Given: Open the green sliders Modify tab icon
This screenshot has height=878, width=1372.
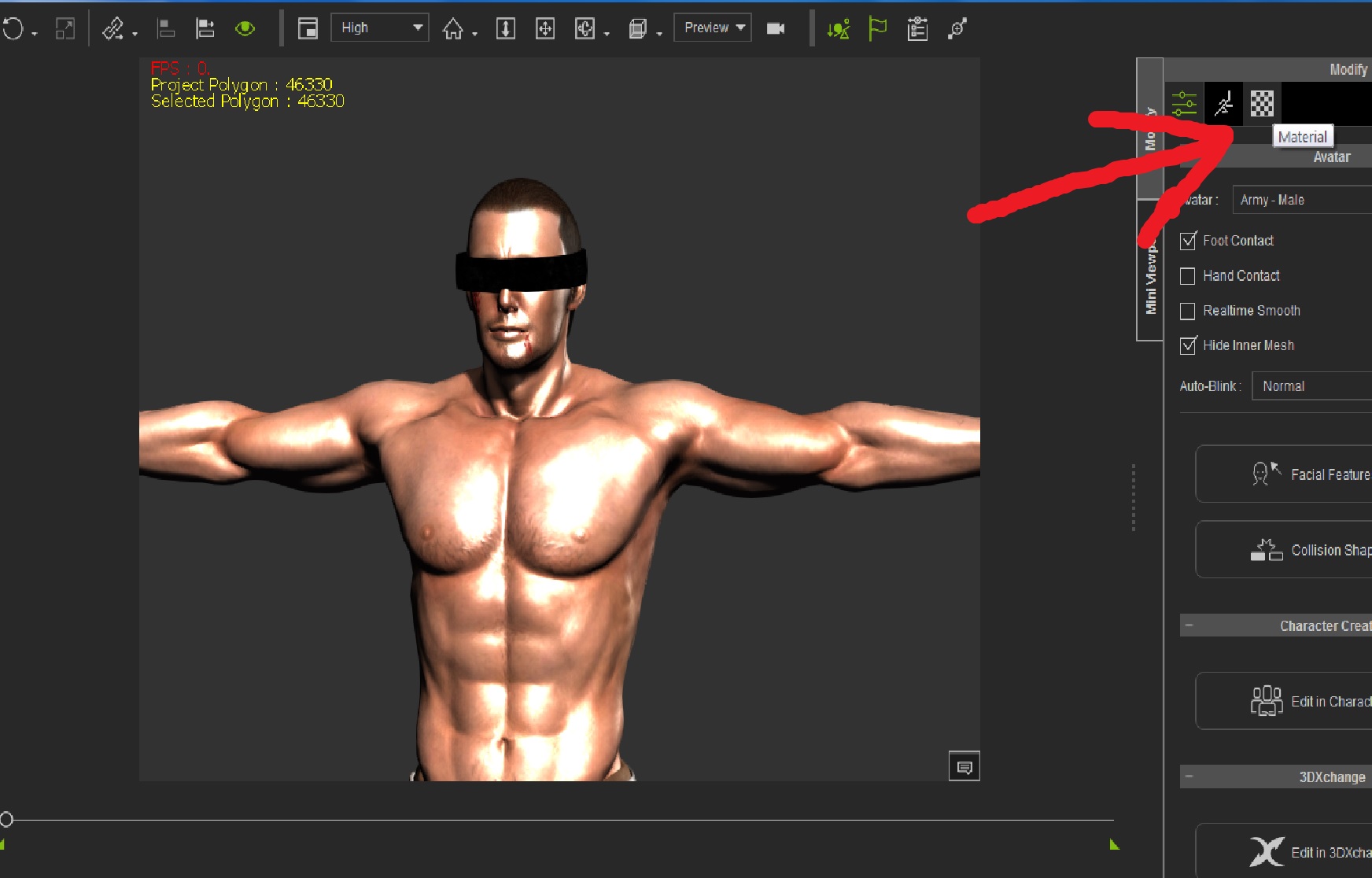Looking at the screenshot, I should (1184, 104).
